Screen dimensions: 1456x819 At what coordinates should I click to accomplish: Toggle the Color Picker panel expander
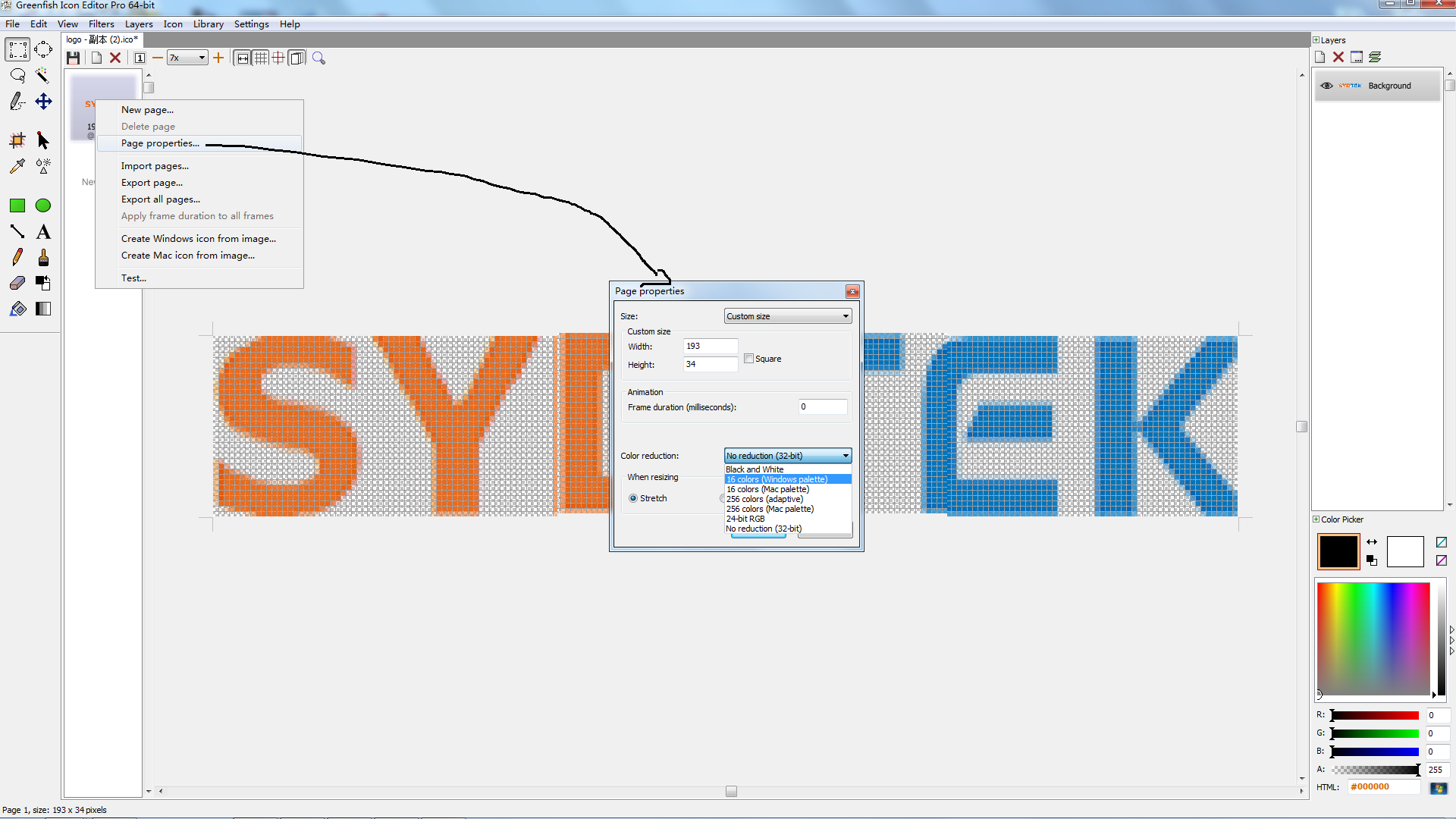point(1316,519)
